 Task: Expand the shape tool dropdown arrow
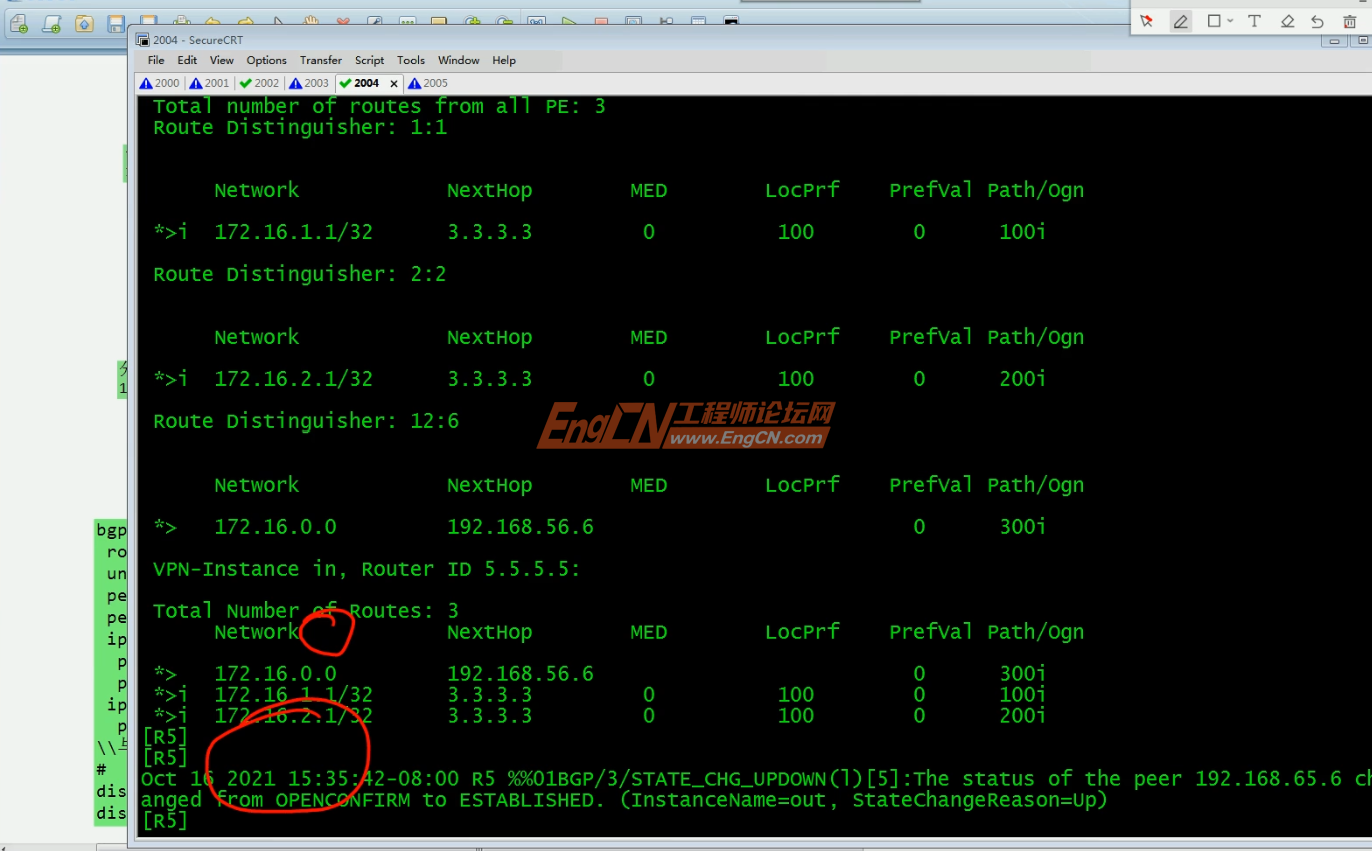1230,21
